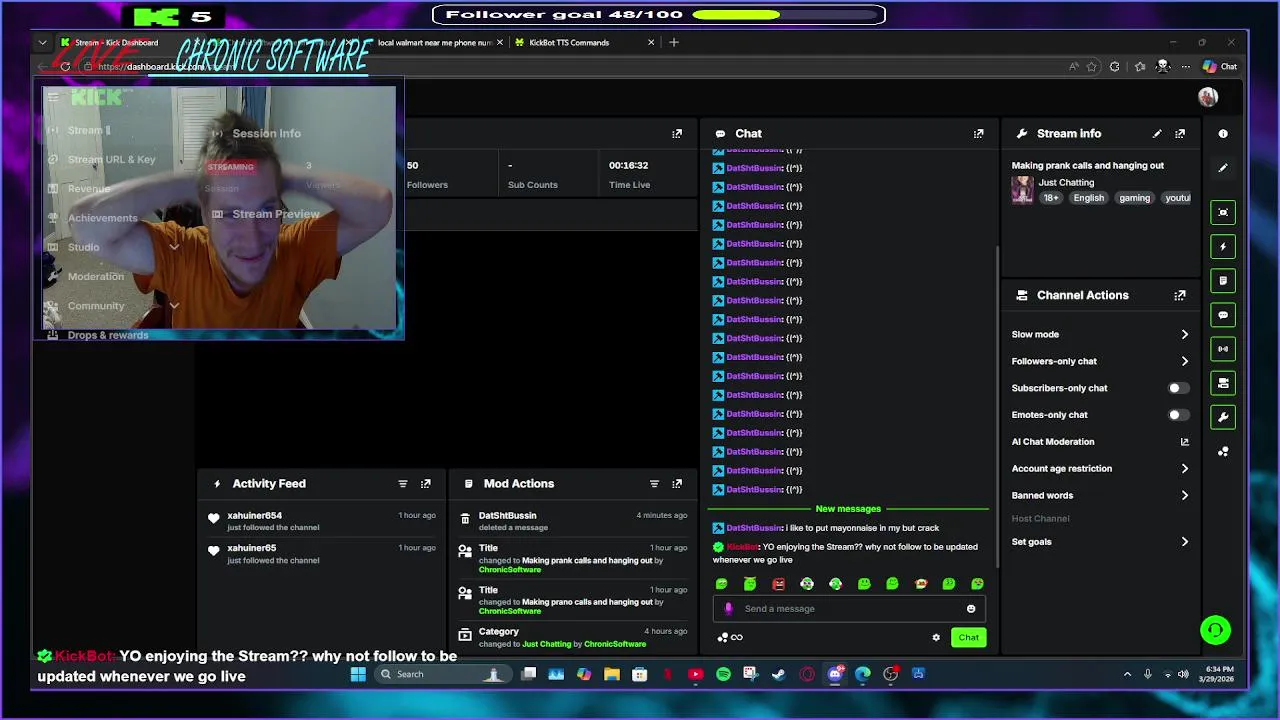Open Stream URL & Key page
Screen dimensions: 1280x720
112,160
